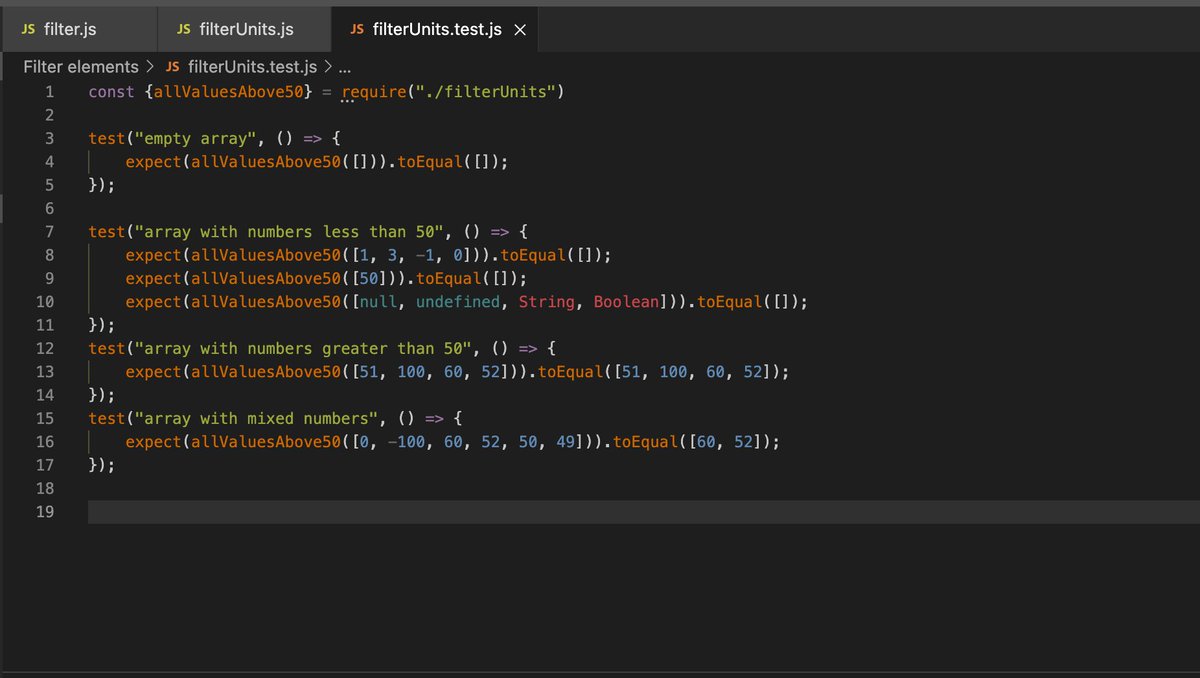Click line number 12 in gutter
Viewport: 1200px width, 678px height.
tap(44, 348)
